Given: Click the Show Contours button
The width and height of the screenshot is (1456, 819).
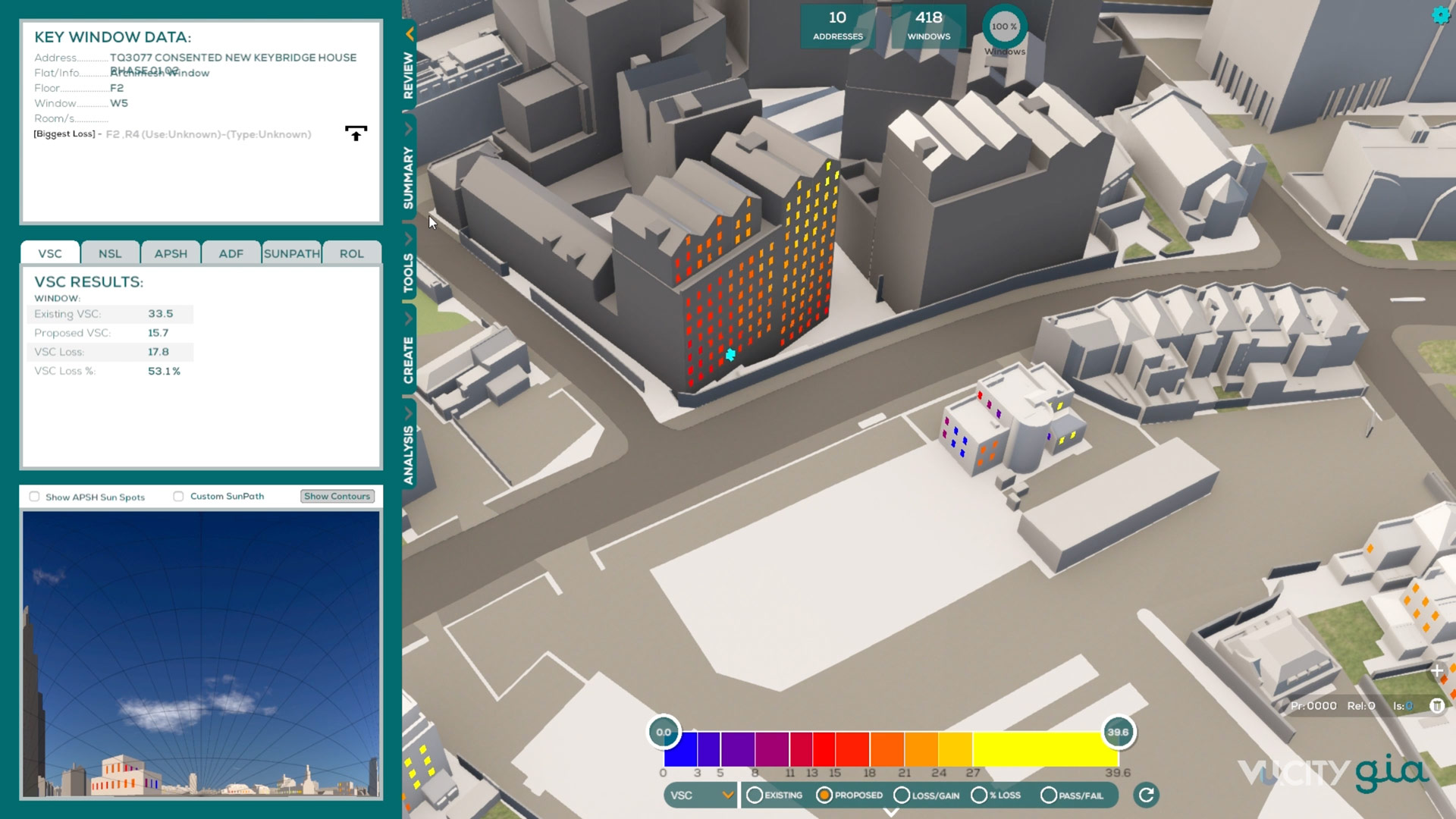Looking at the screenshot, I should click(x=337, y=497).
